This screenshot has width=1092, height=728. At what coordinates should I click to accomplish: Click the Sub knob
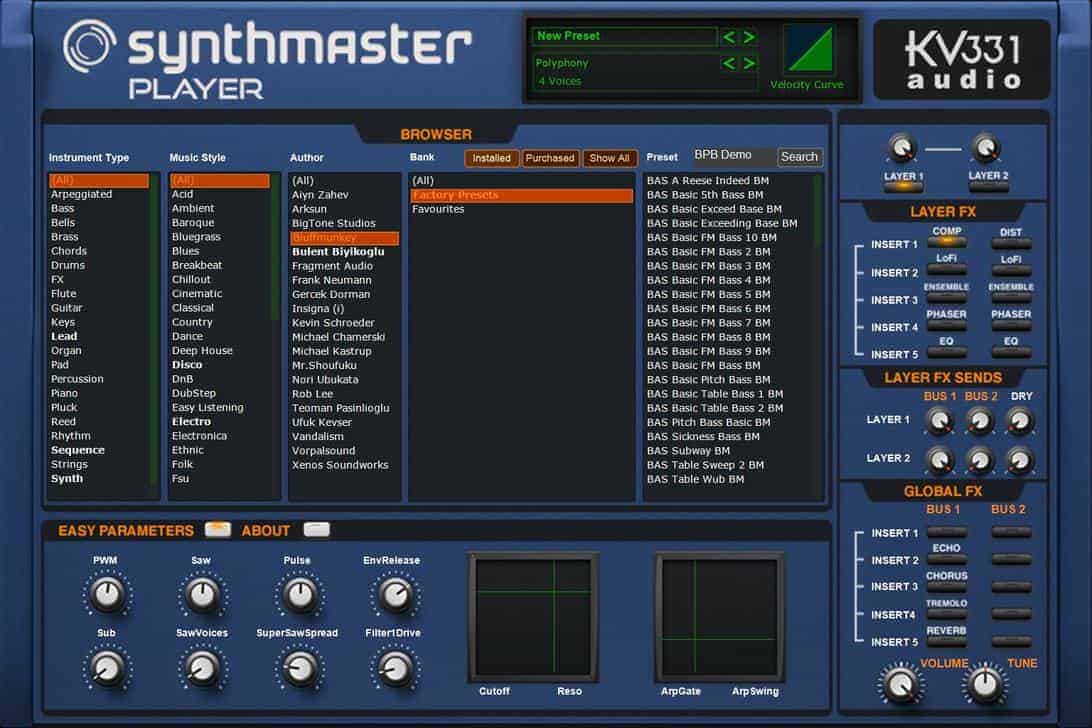pos(107,669)
